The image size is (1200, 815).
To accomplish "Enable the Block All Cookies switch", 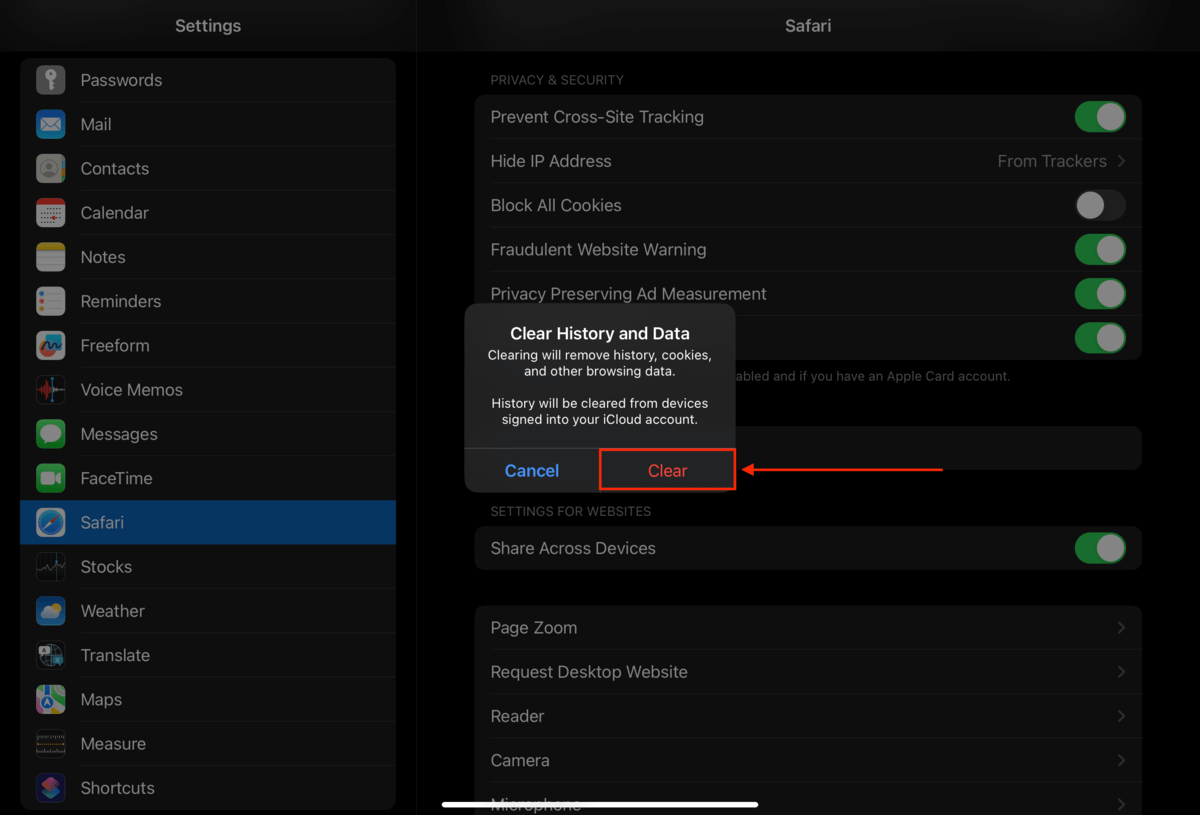I will [x=1099, y=205].
